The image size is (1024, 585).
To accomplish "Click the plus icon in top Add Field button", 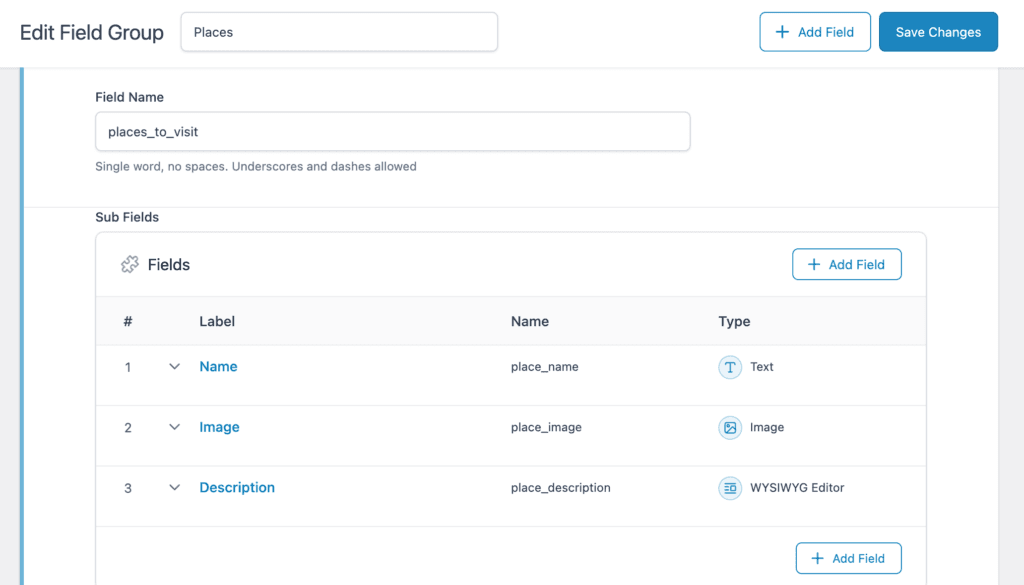I will pyautogui.click(x=781, y=31).
